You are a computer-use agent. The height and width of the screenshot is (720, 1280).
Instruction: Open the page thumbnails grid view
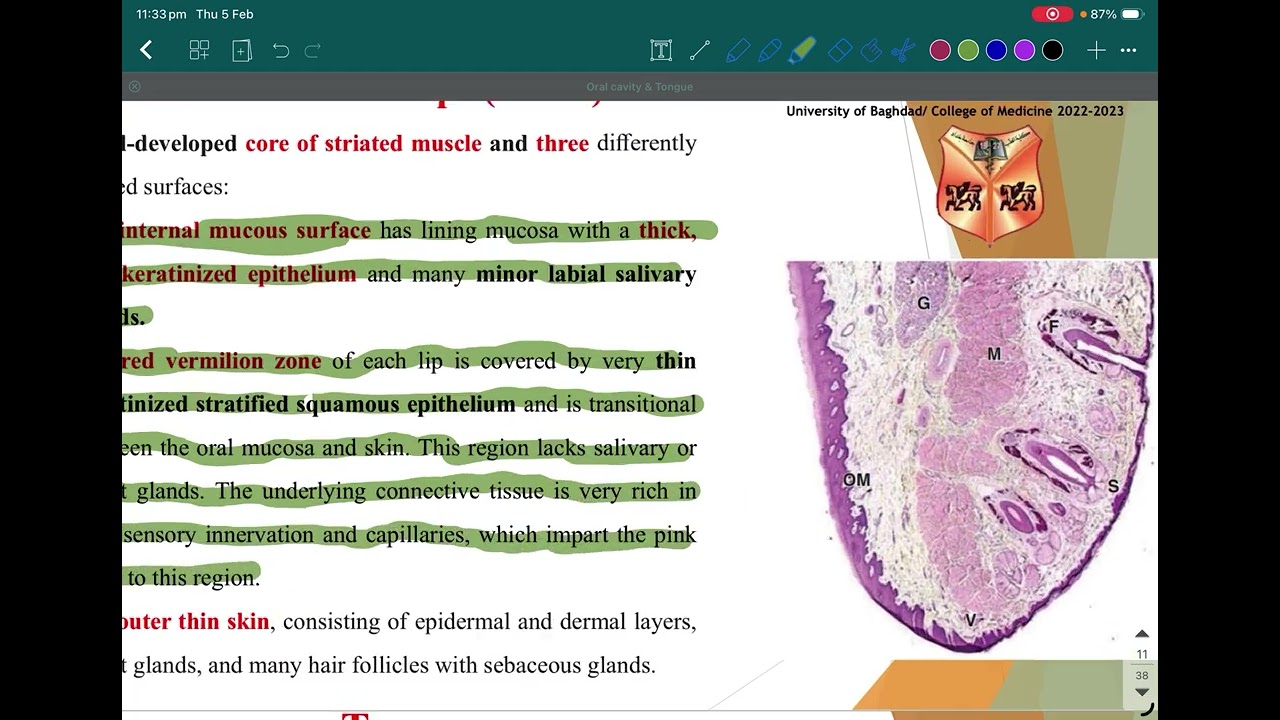tap(199, 50)
